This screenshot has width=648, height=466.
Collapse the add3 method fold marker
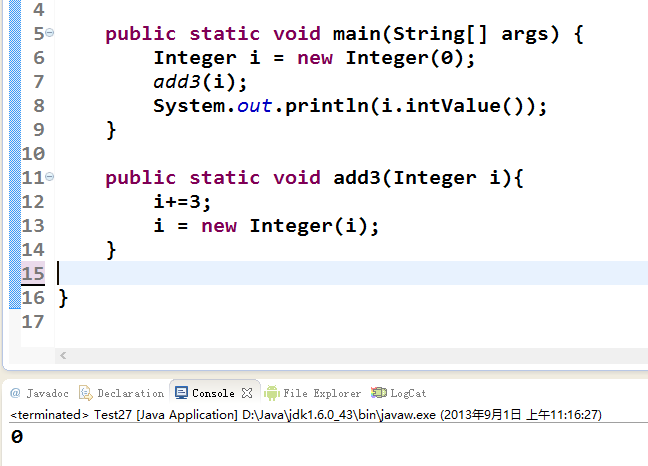(50, 177)
